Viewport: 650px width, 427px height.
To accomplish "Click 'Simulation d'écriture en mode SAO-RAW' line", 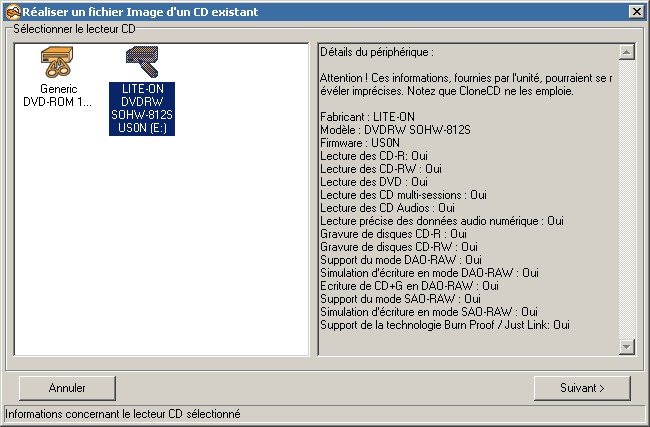I will (x=429, y=312).
